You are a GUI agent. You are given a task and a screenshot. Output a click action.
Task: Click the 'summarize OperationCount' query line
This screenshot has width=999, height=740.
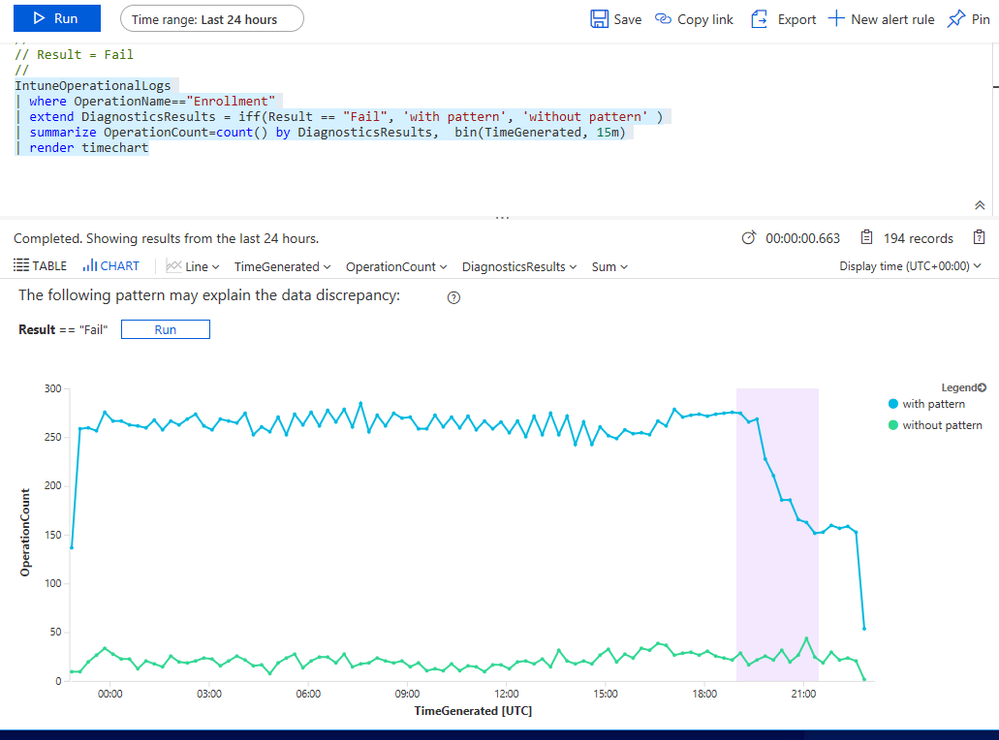click(327, 132)
